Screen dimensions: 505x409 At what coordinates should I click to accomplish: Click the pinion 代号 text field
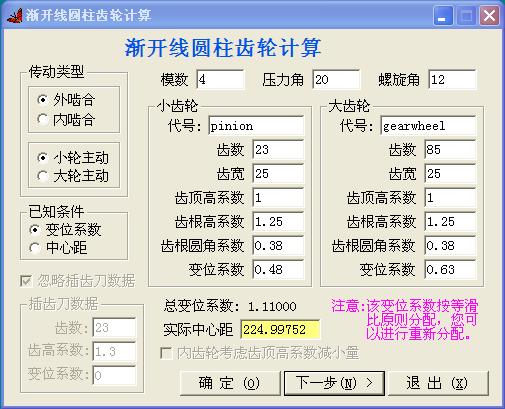tap(256, 126)
